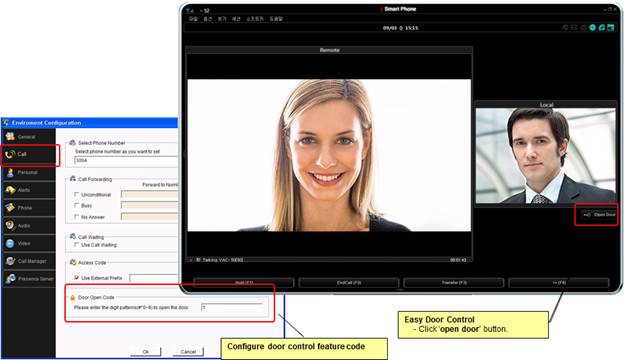Open the Audio settings category
The height and width of the screenshot is (360, 624).
pos(28,226)
